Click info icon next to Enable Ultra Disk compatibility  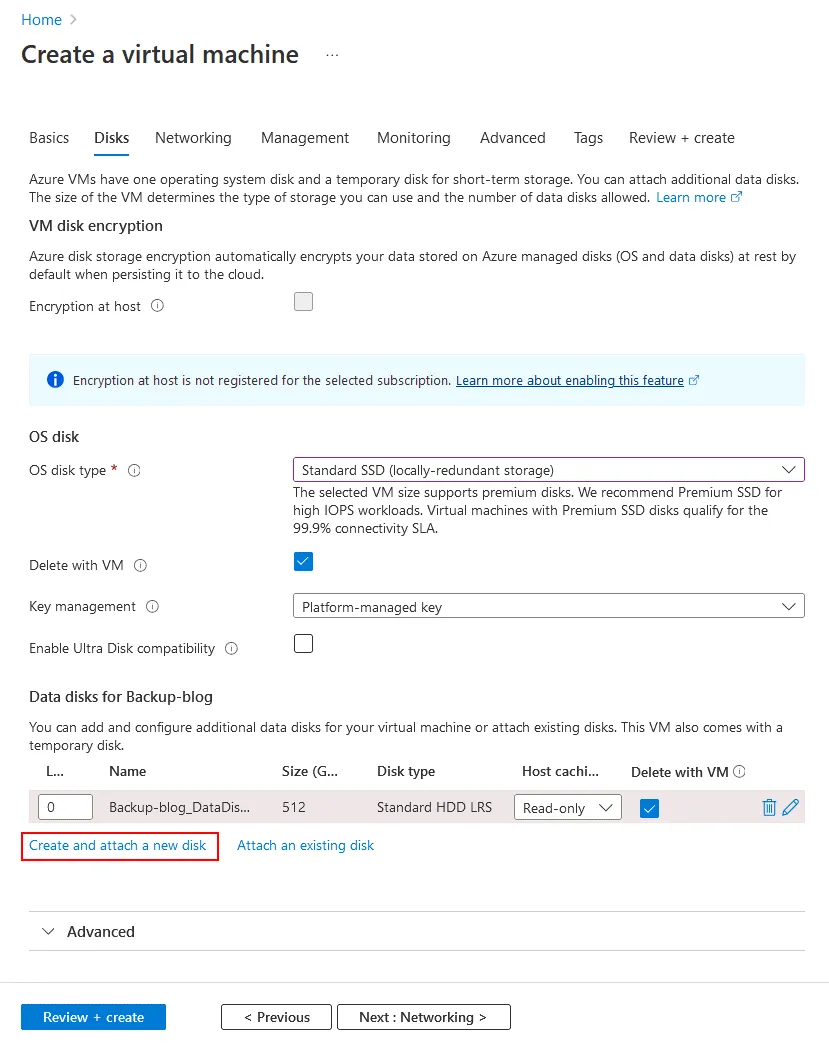[x=232, y=648]
